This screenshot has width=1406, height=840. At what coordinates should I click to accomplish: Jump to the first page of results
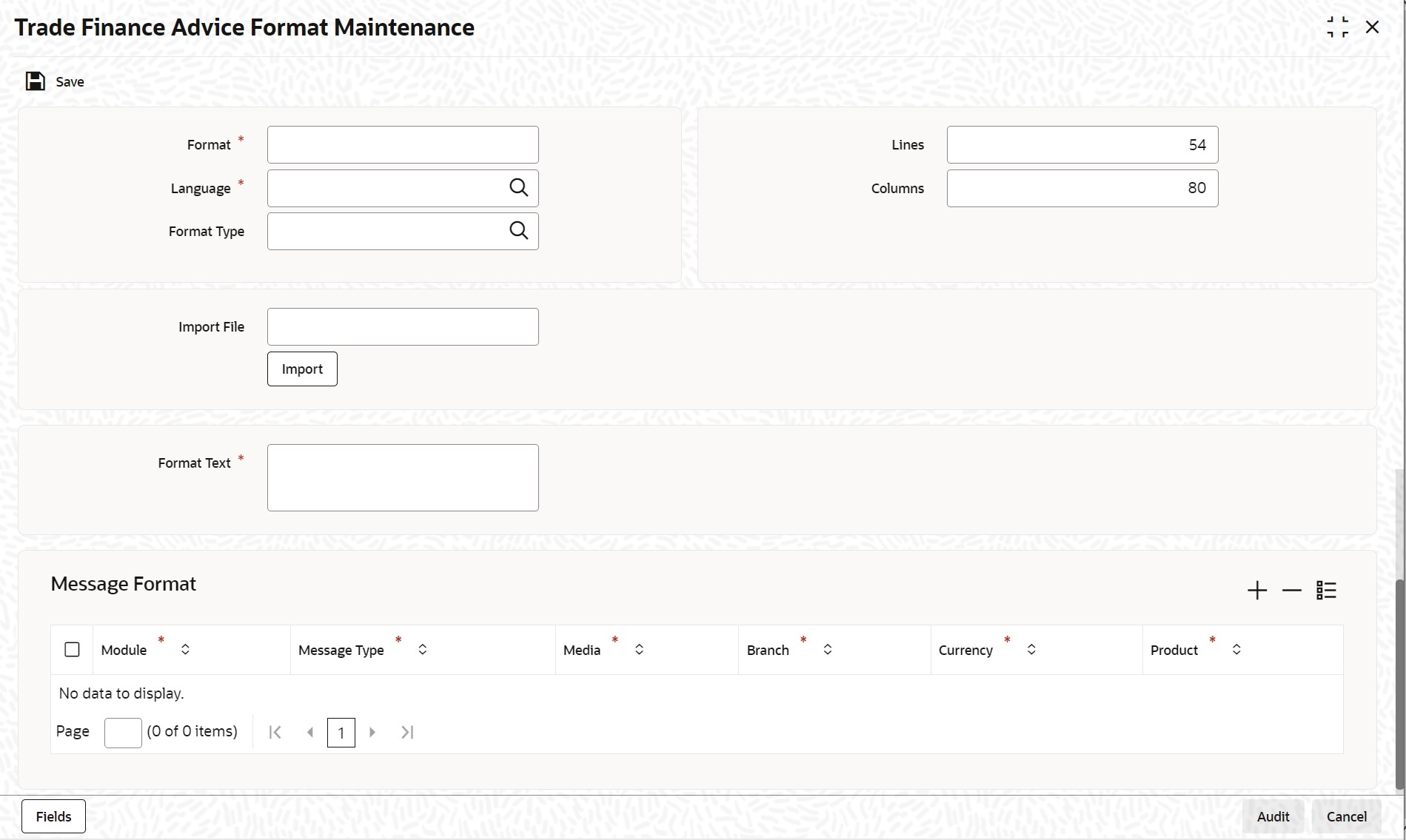tap(275, 732)
